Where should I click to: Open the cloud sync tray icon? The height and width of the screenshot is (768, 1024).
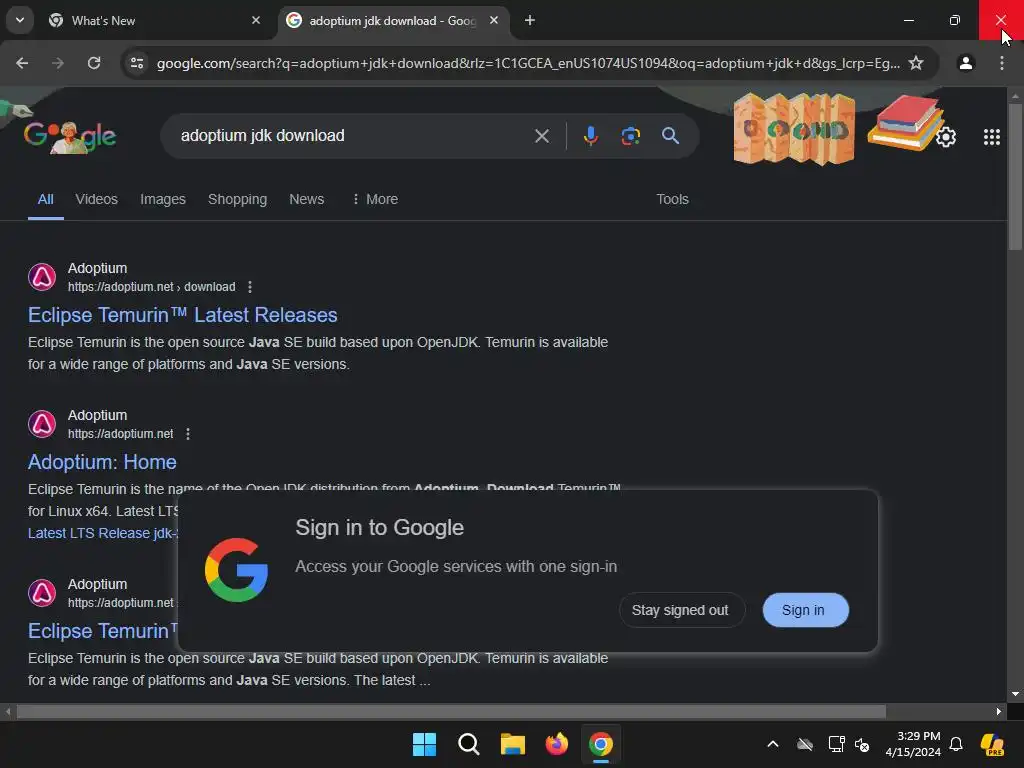tap(805, 744)
